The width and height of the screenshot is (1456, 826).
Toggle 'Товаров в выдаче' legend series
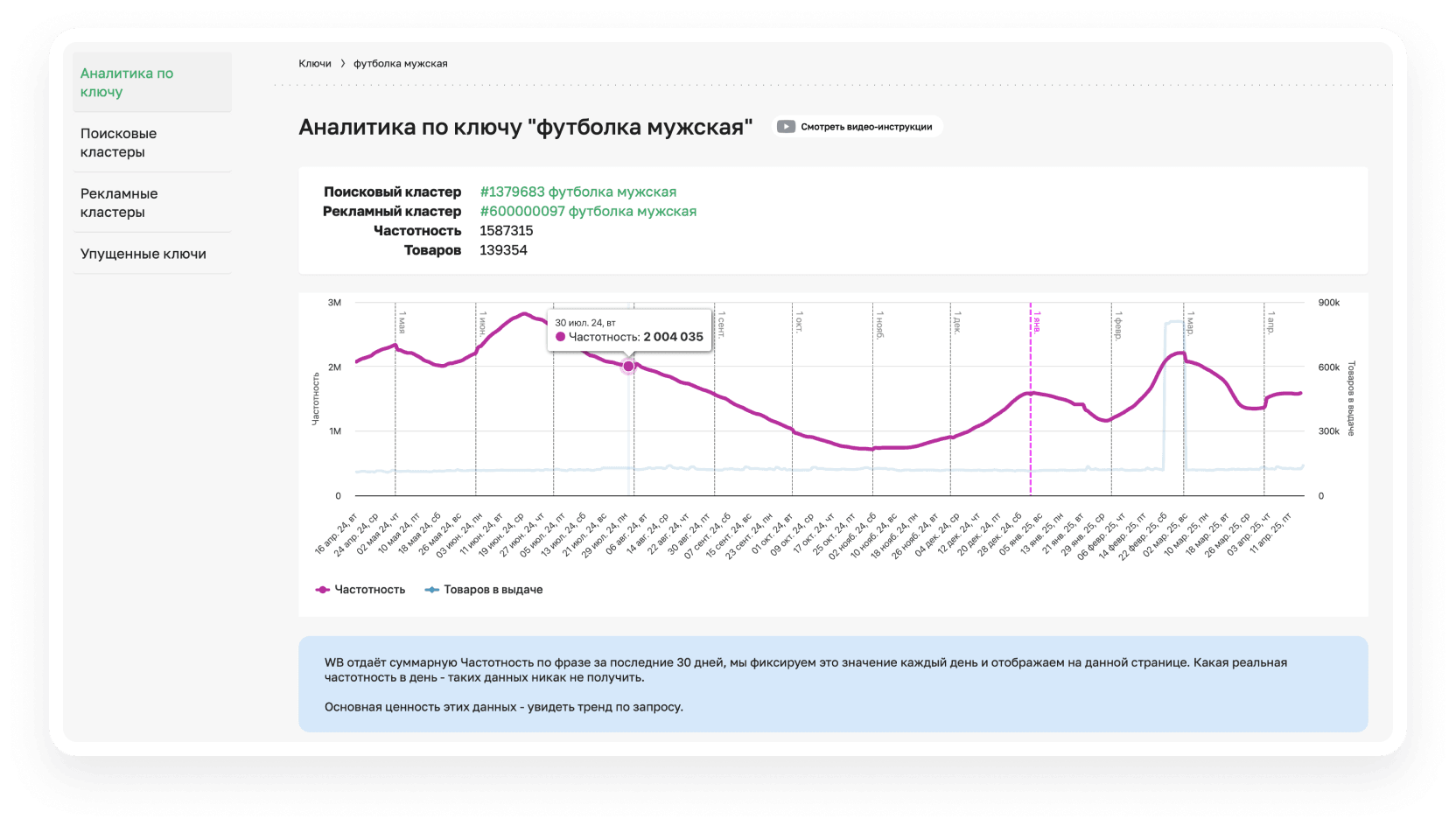(493, 590)
